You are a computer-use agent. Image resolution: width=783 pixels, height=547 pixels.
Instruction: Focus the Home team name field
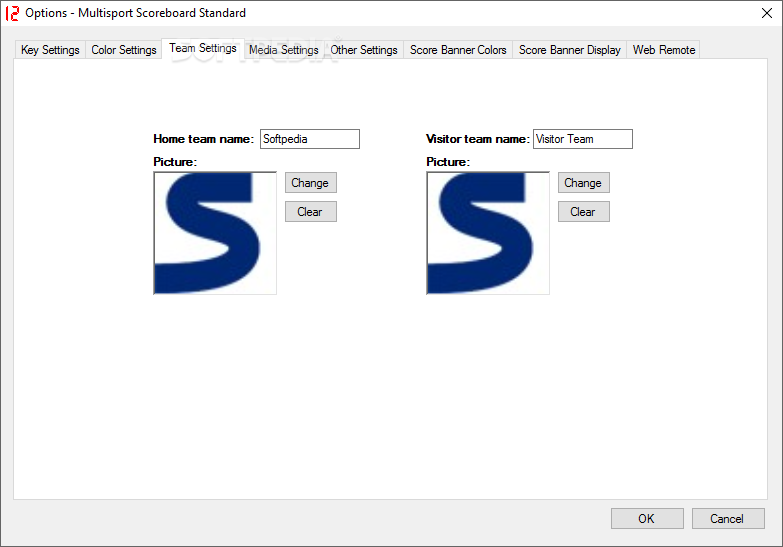310,139
